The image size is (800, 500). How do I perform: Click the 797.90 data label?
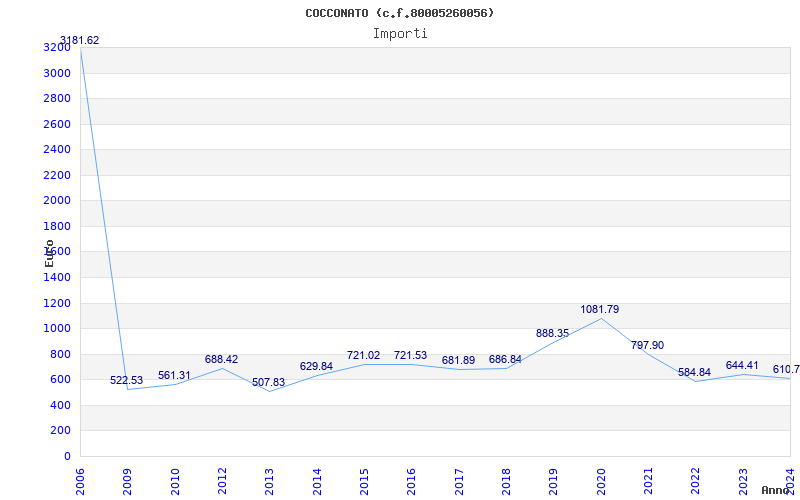pos(647,345)
